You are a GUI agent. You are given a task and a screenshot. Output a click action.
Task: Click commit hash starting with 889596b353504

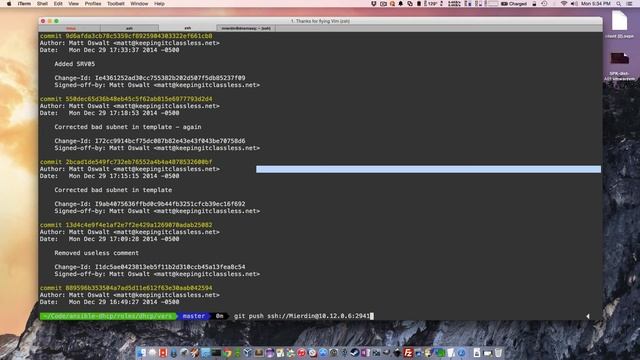[139, 288]
